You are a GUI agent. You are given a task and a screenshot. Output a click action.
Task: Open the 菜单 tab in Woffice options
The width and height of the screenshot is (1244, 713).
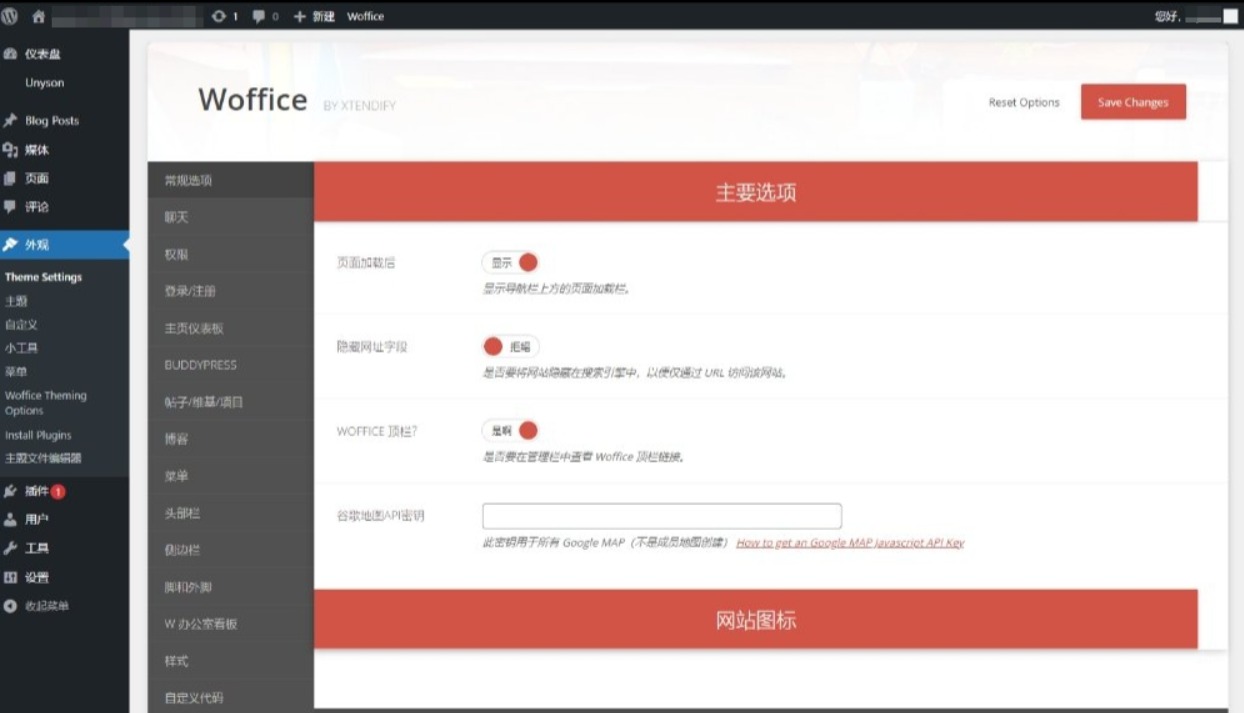pyautogui.click(x=231, y=476)
